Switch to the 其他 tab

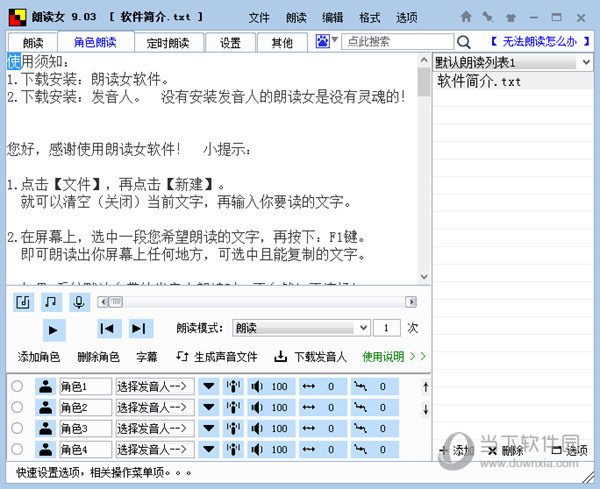click(282, 43)
